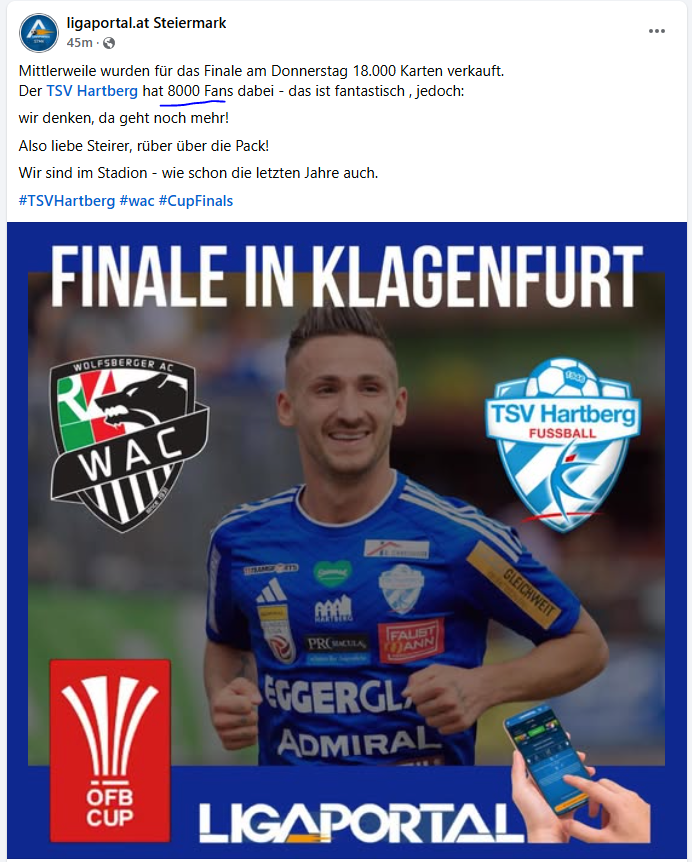Image resolution: width=692 pixels, height=862 pixels.
Task: Click the ligaportal.at Steiermark profile avatar
Action: (x=38, y=32)
